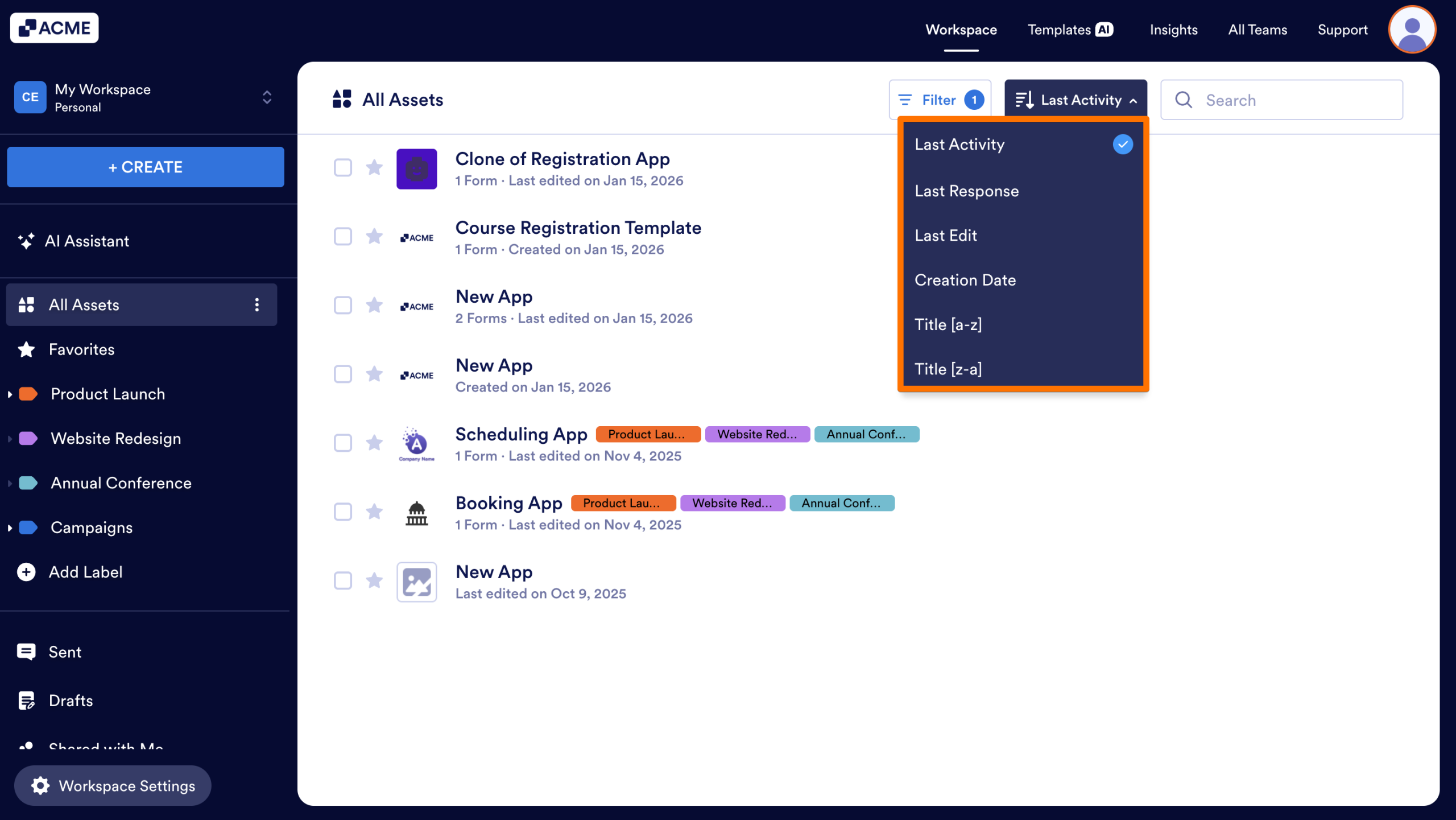
Task: Open the Filter button
Action: [940, 100]
